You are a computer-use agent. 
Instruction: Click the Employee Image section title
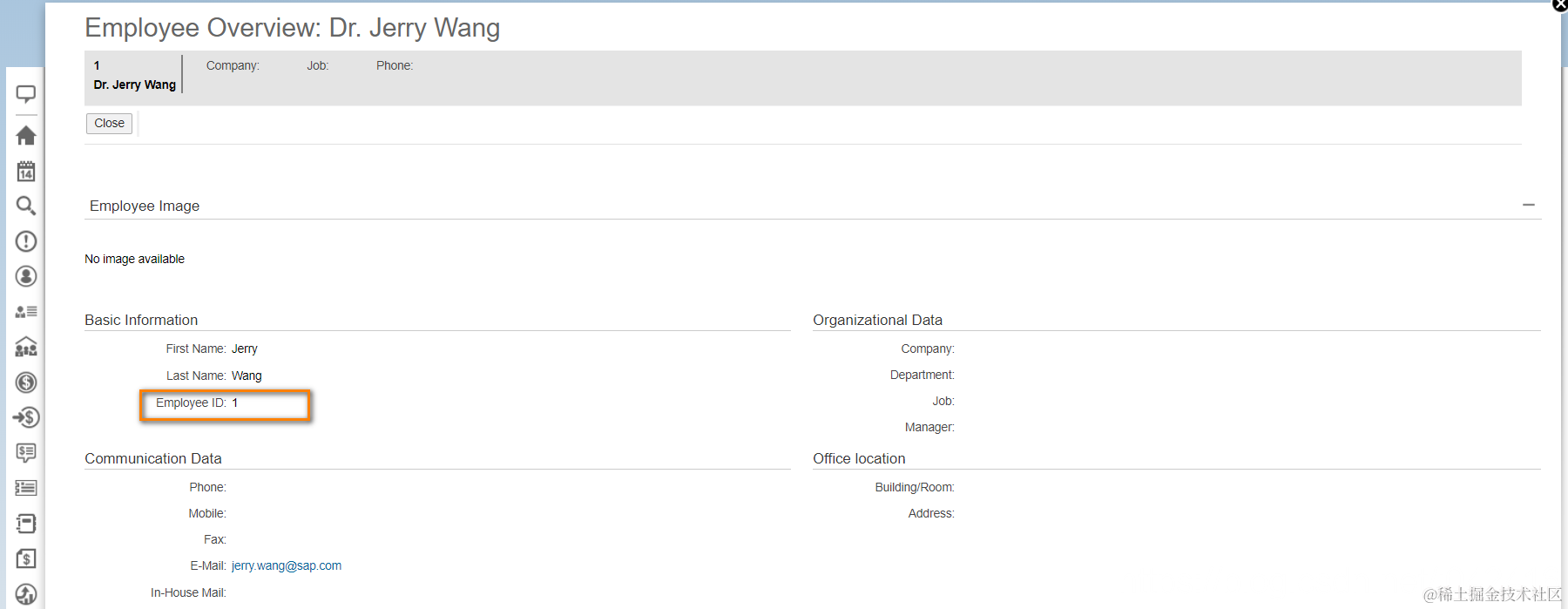pyautogui.click(x=145, y=206)
